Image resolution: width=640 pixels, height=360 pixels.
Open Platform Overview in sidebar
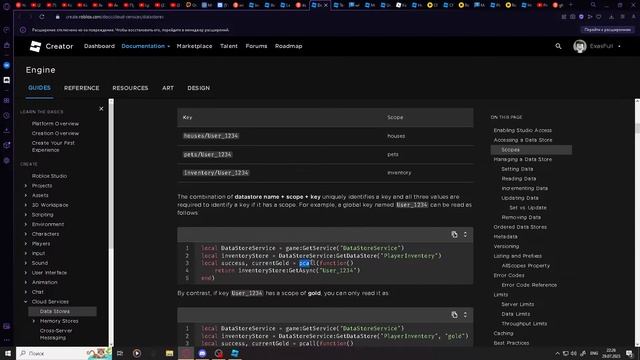(x=56, y=124)
